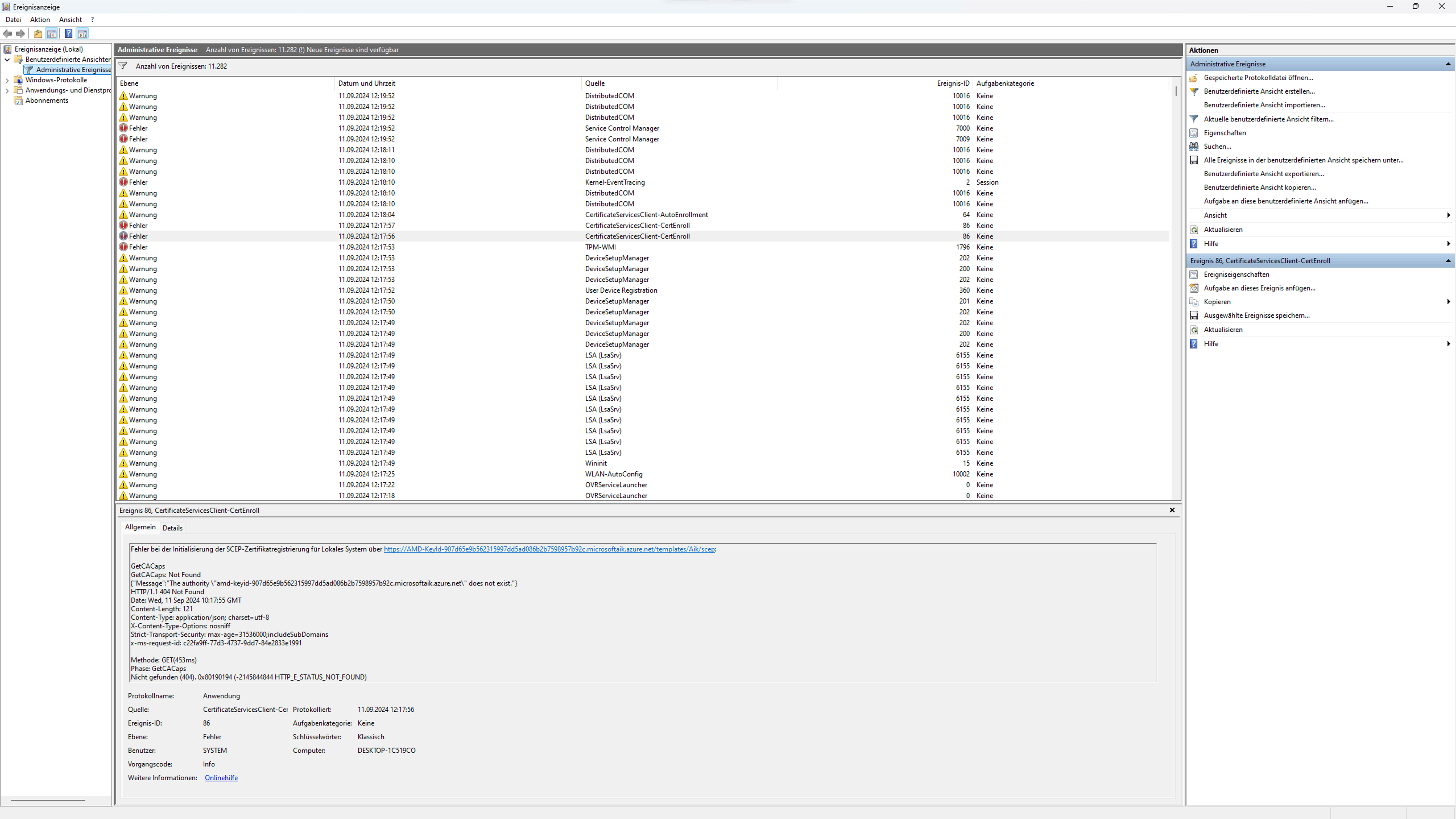Click the warning icon of WLAN-AutoConfig row
Image resolution: width=1456 pixels, height=819 pixels.
click(x=123, y=474)
